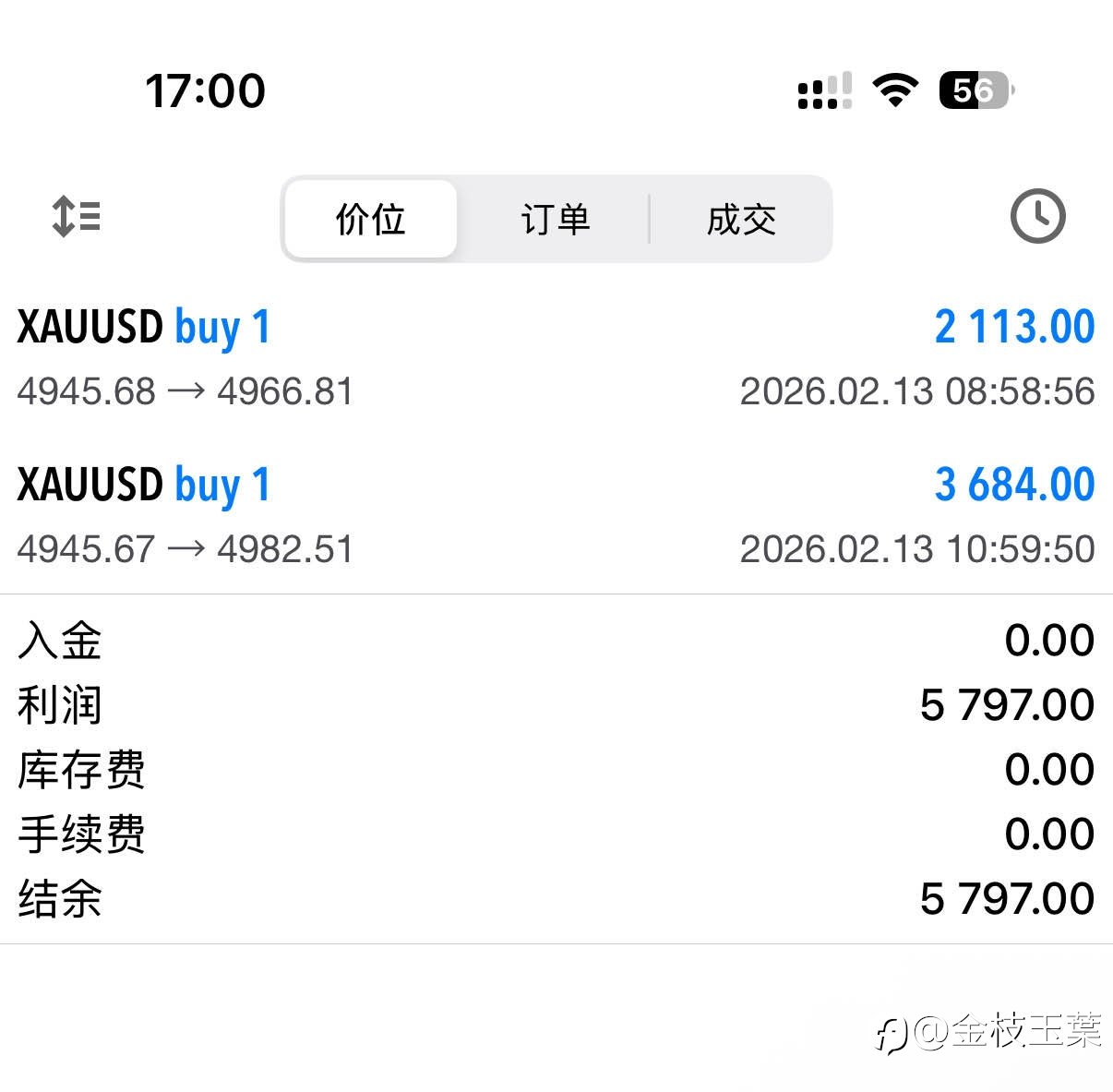This screenshot has height=1092, width=1113.
Task: Open the history period clock icon
Action: [1037, 217]
